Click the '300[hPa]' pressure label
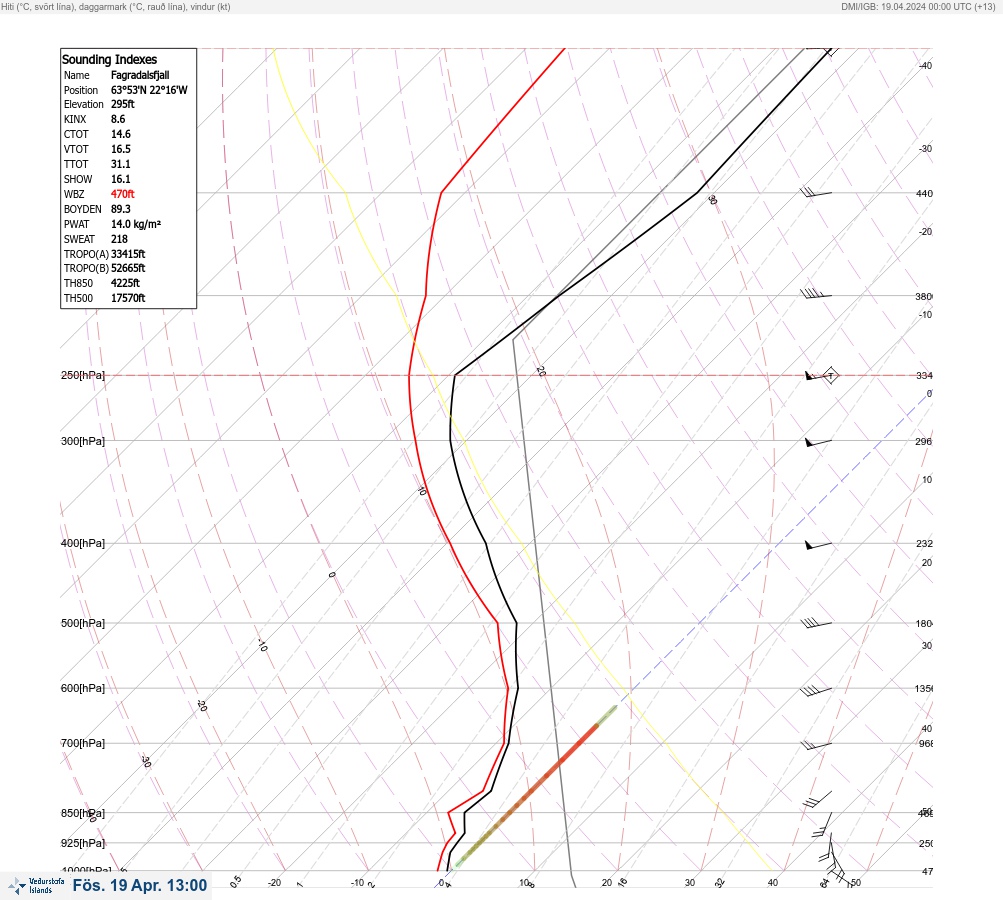 [x=83, y=441]
